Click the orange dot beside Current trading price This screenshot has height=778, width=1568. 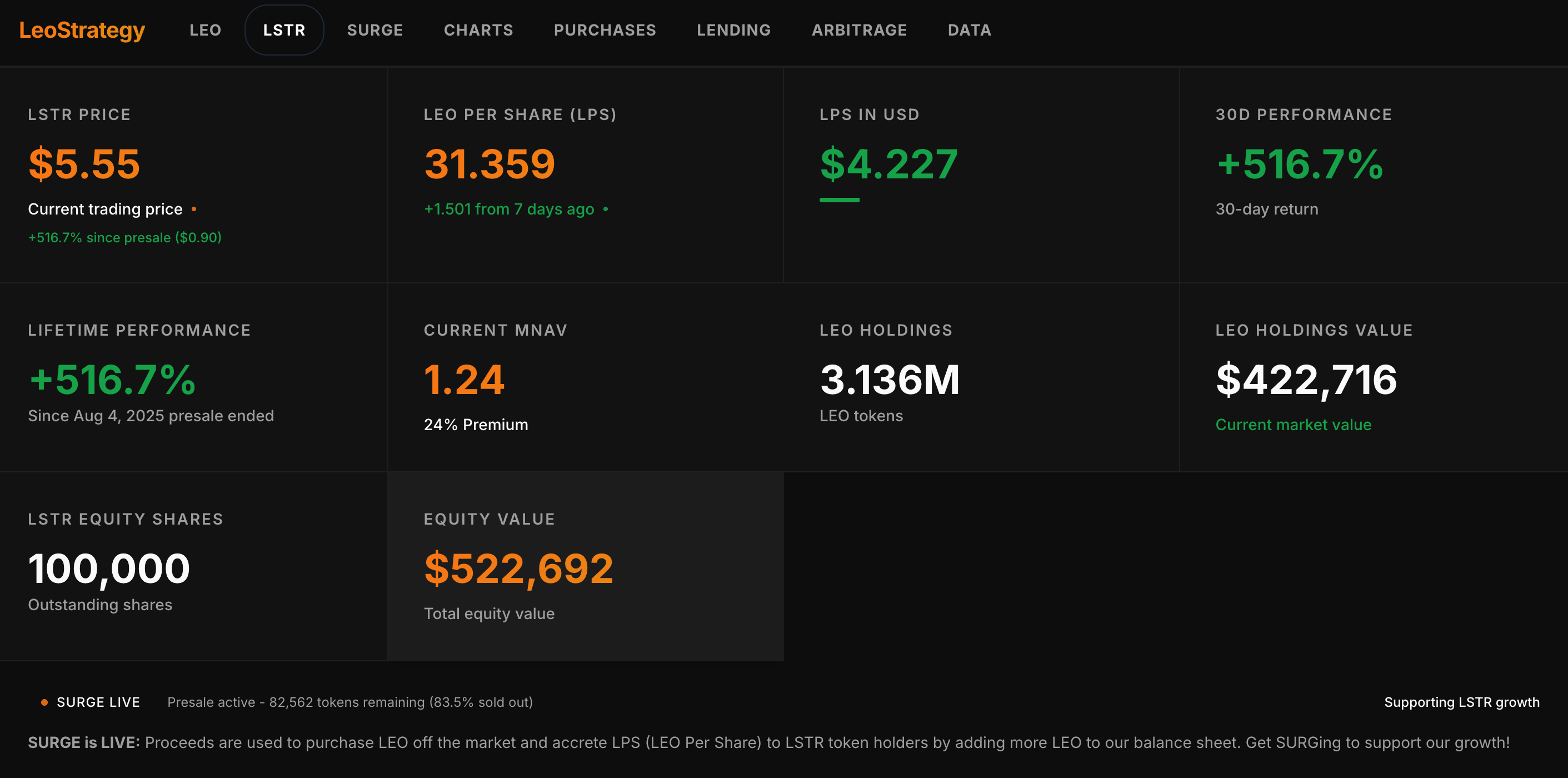[193, 209]
